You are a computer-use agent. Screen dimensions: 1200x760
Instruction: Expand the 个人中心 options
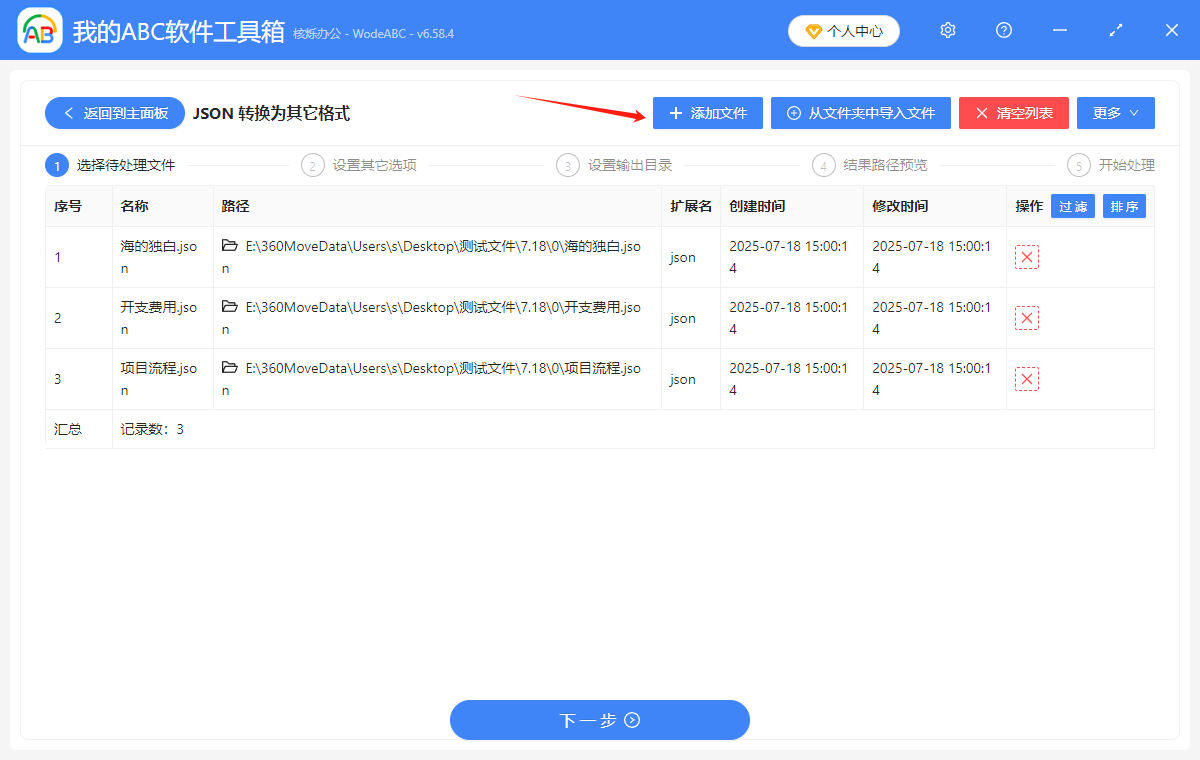(x=843, y=31)
